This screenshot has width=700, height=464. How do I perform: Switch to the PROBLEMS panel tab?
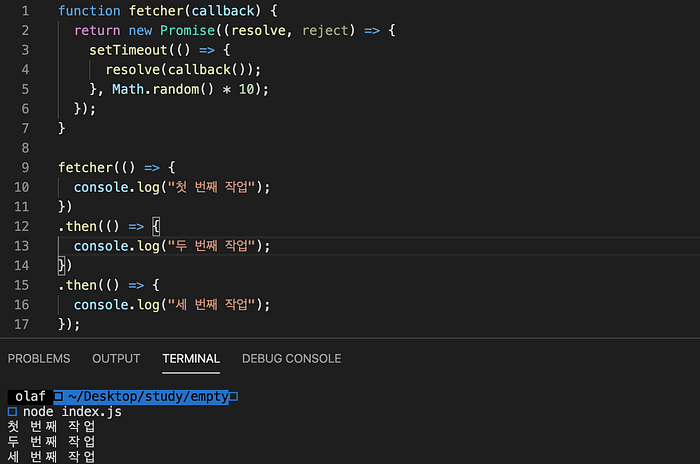click(39, 359)
